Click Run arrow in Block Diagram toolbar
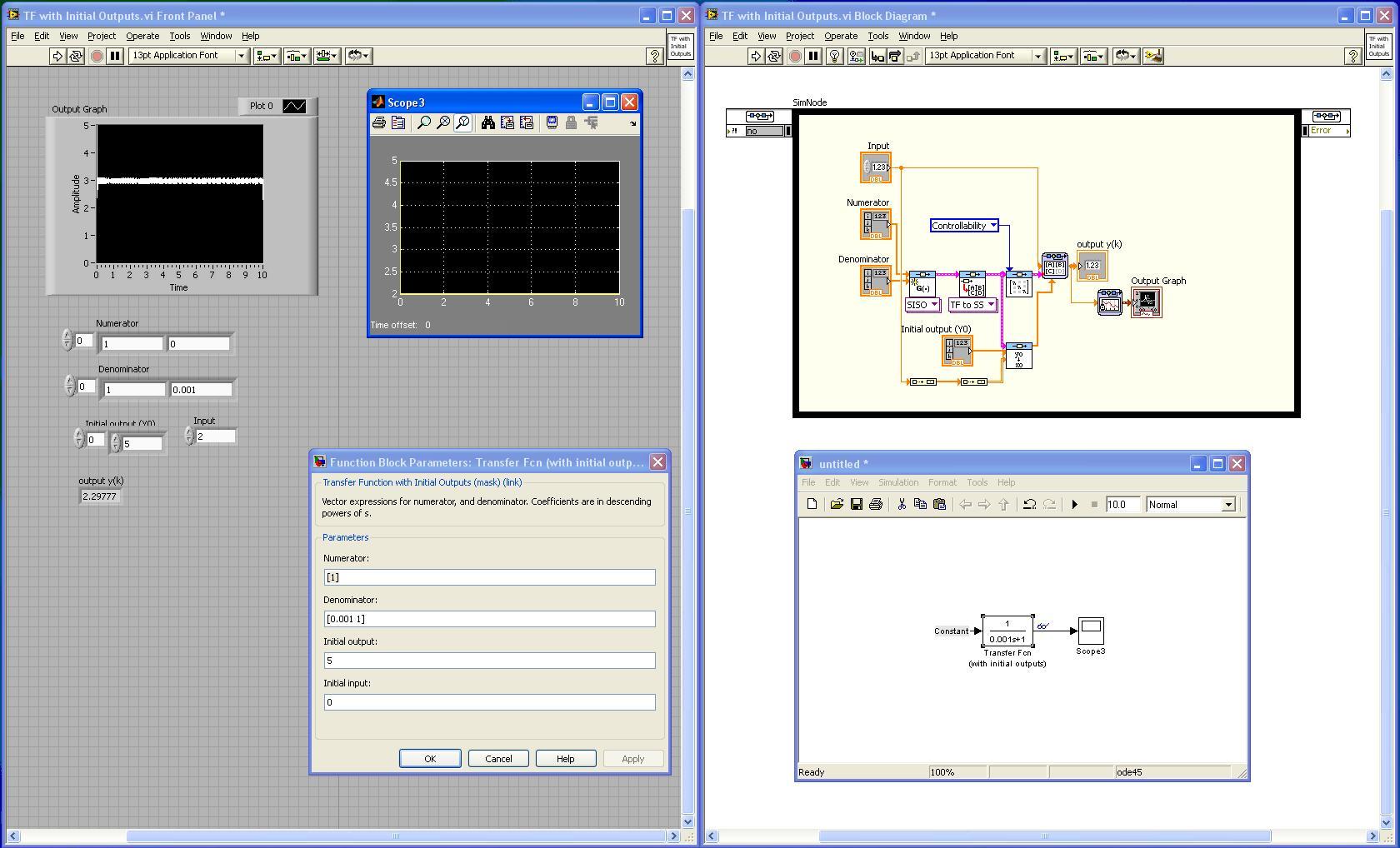Screen dimensions: 1400x848 [x=755, y=56]
